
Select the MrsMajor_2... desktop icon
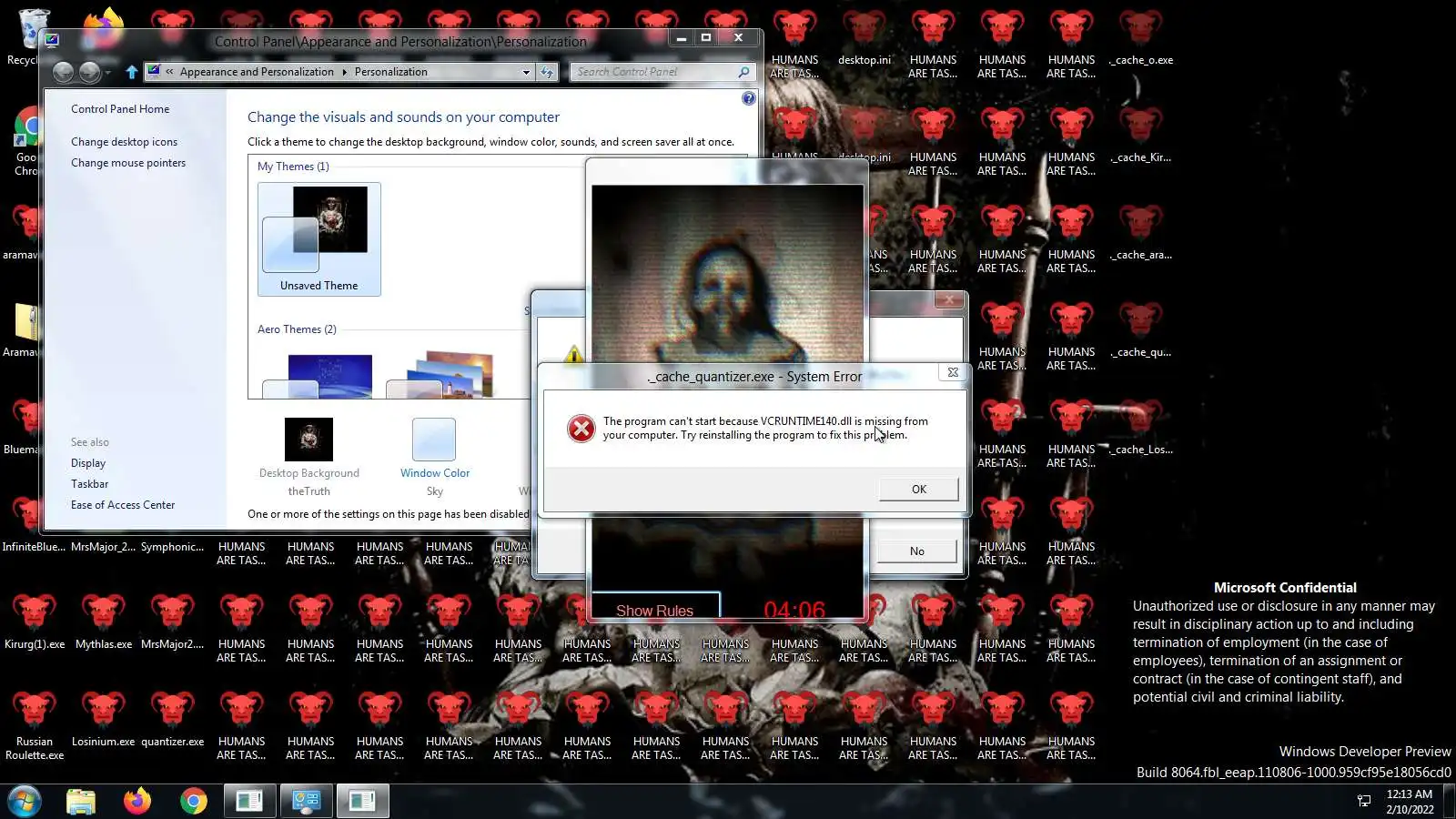[103, 547]
